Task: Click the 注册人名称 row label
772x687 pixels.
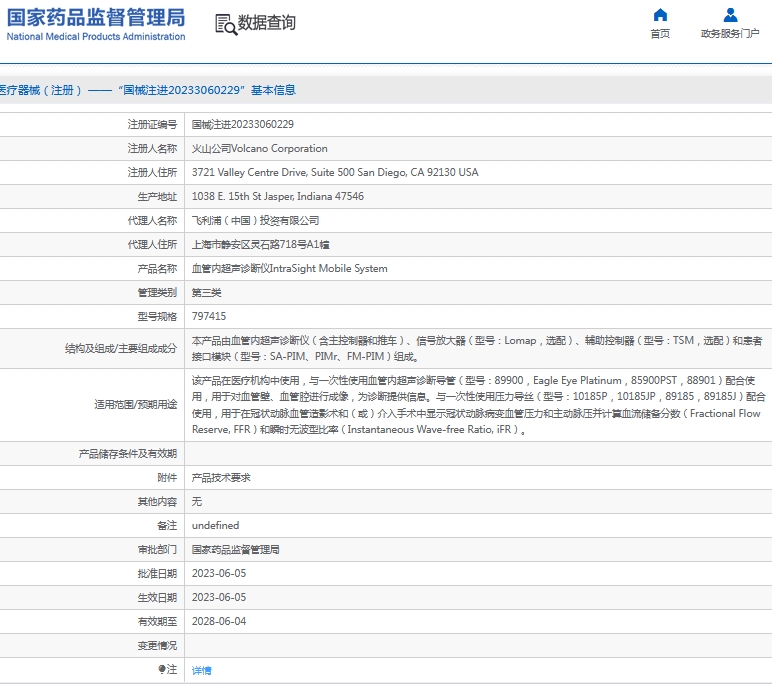Action: [152, 148]
